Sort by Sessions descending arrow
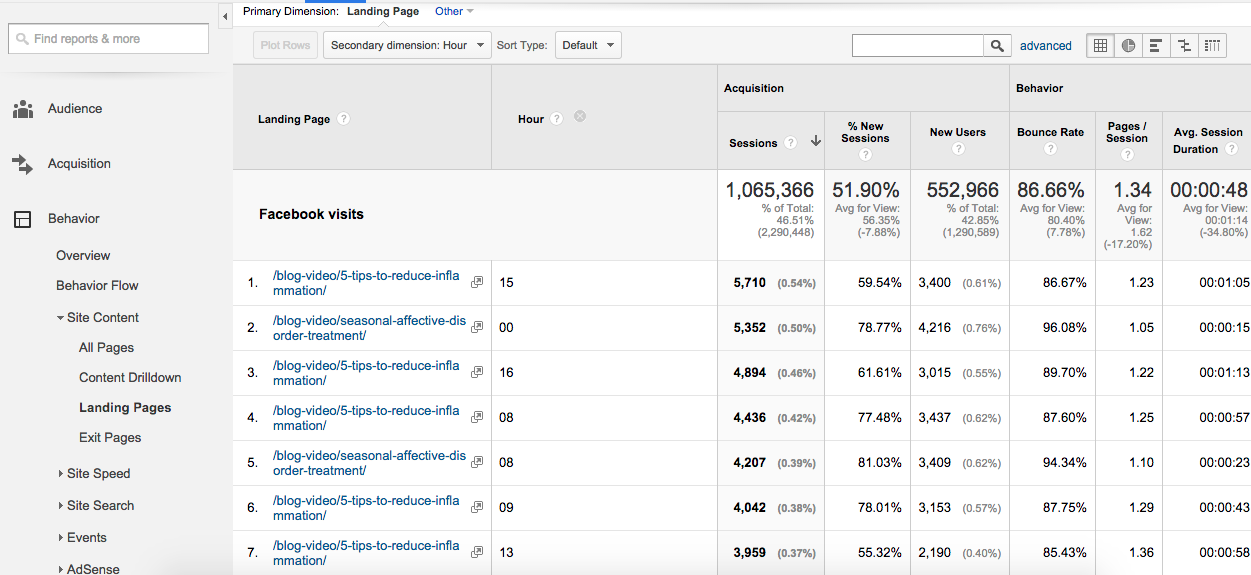This screenshot has width=1251, height=575. coord(816,142)
